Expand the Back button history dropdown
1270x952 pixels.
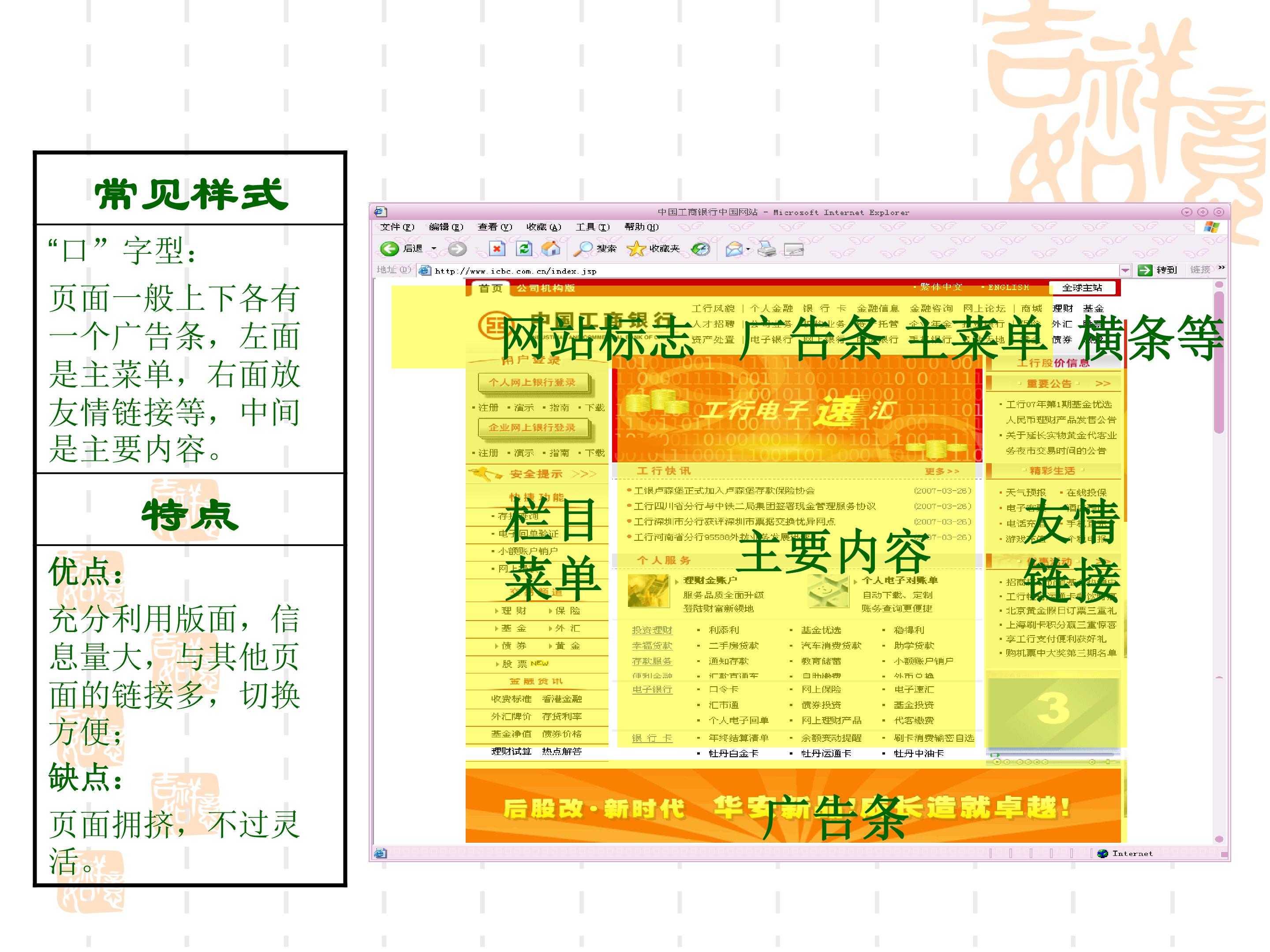[x=434, y=249]
